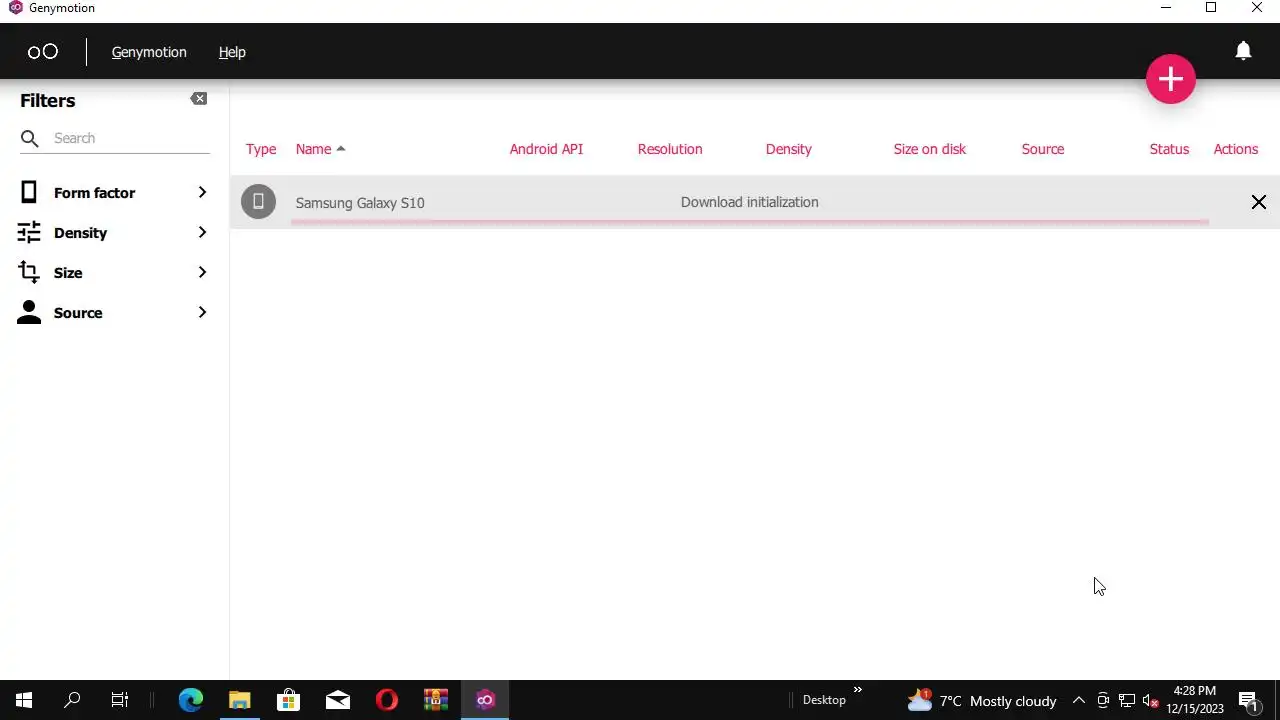1280x720 pixels.
Task: Expand the Form factor filter
Action: (202, 192)
